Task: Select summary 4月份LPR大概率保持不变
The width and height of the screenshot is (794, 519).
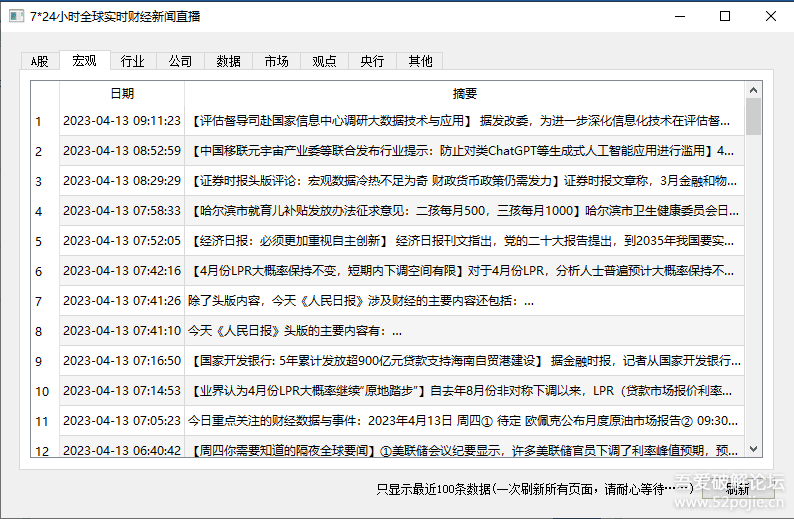Action: pos(464,271)
